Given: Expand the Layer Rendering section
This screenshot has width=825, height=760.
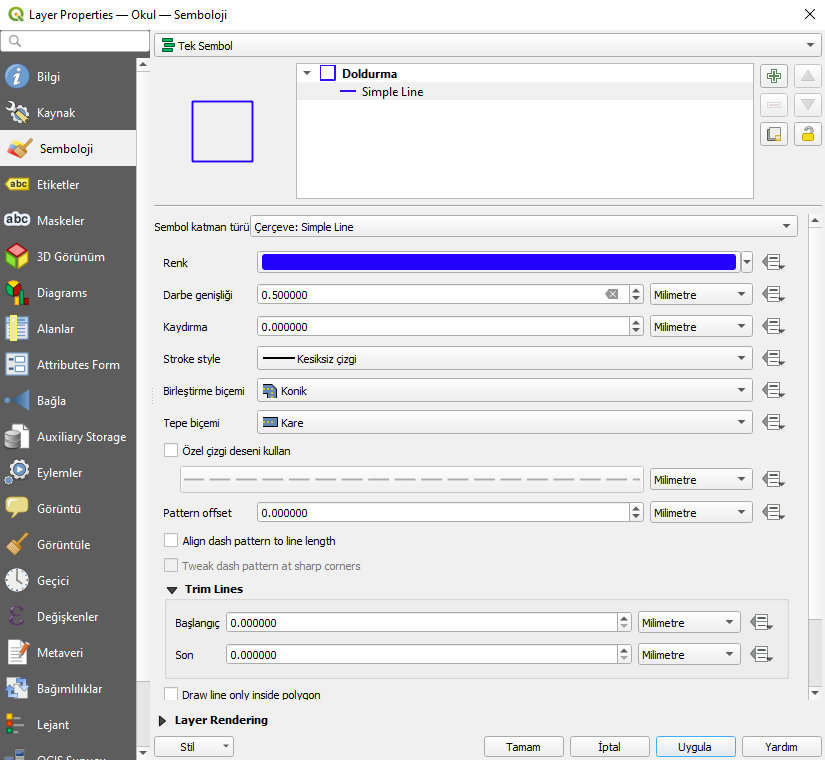Looking at the screenshot, I should 163,721.
